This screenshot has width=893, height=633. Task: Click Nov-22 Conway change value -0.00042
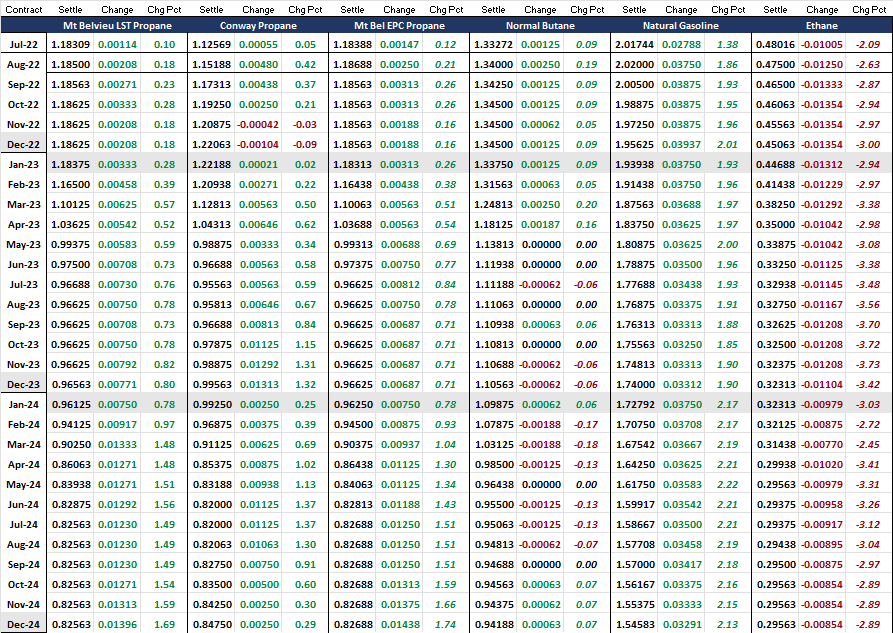(258, 125)
